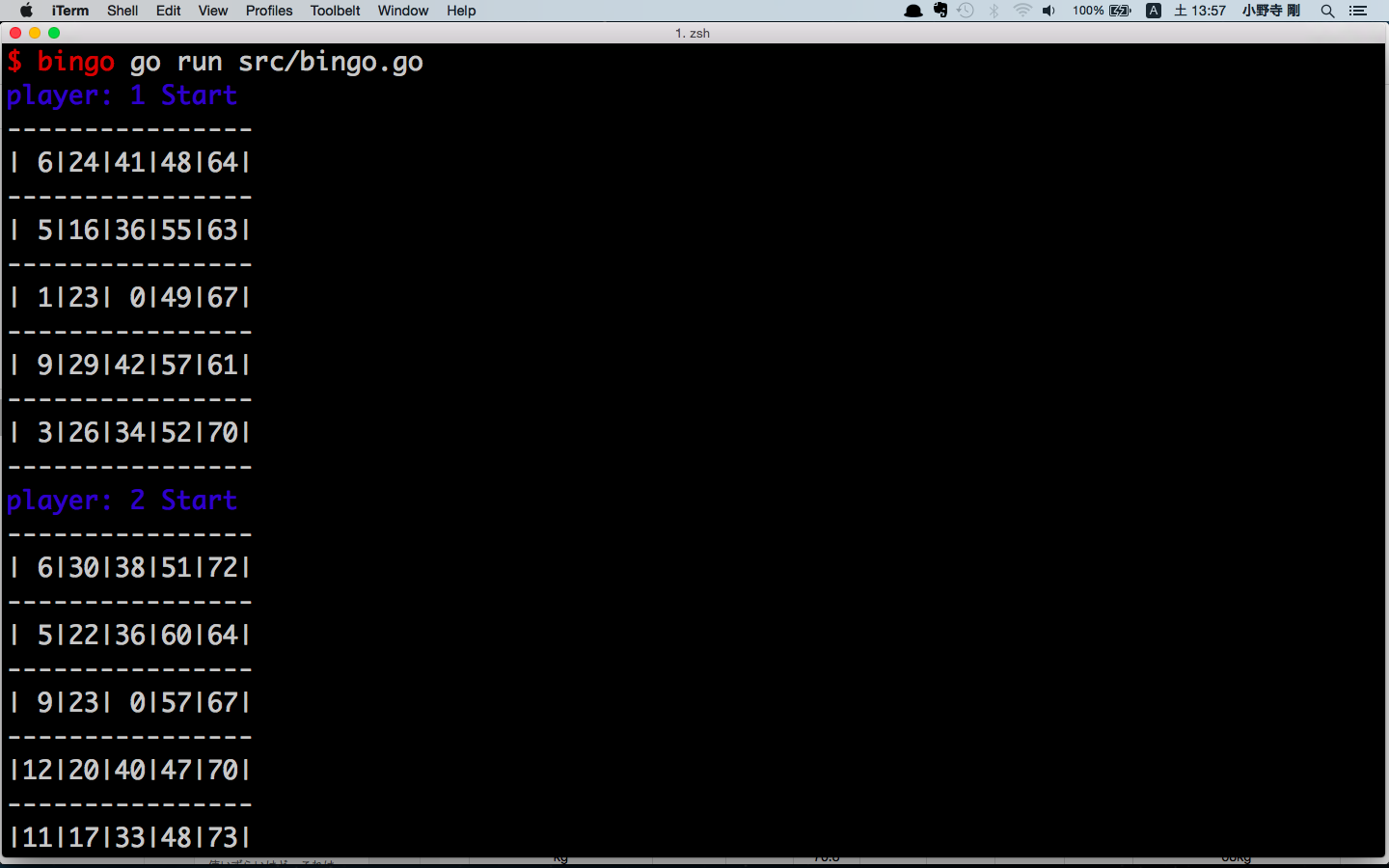This screenshot has height=868, width=1389.
Task: Click the clock showing 土 13:57
Action: pyautogui.click(x=1200, y=11)
